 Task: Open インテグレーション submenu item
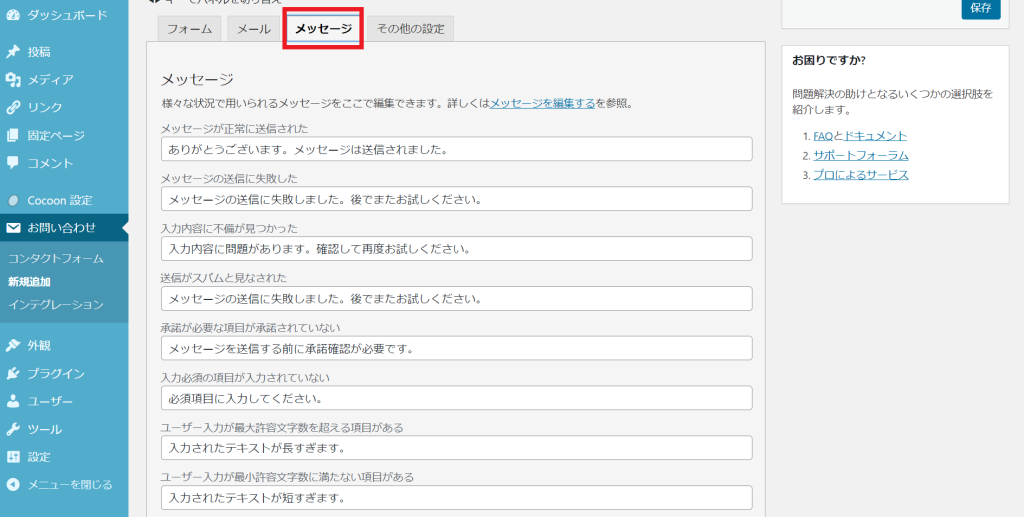point(55,304)
